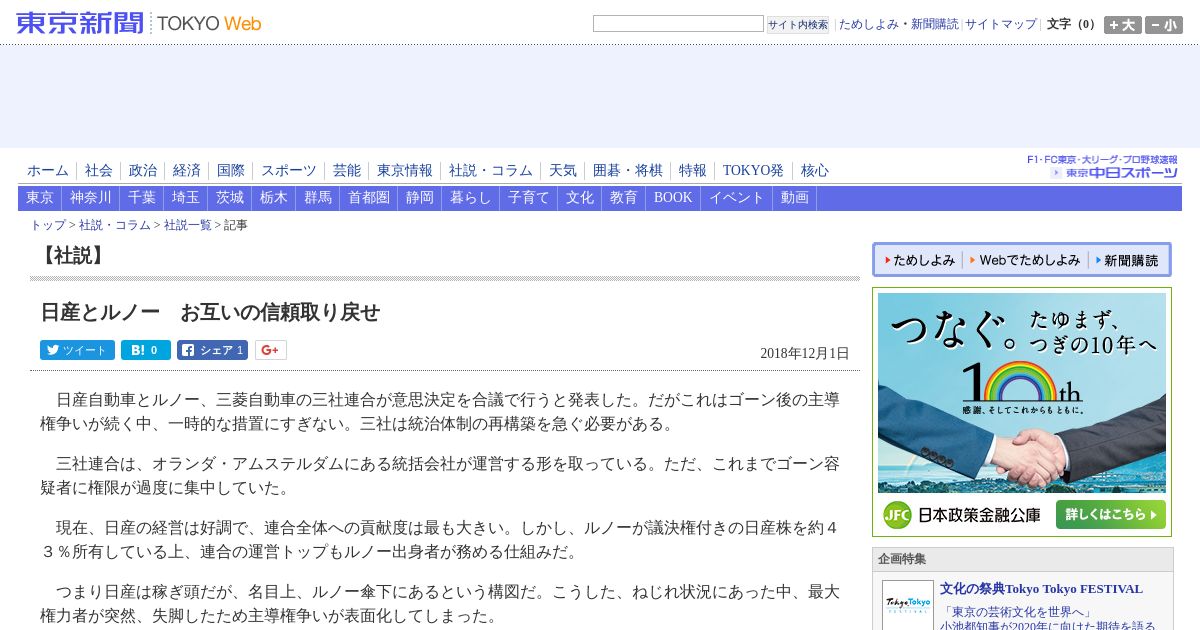Click the 企画特集 sidebar heading
Screen dimensions: 1200x630
902,559
